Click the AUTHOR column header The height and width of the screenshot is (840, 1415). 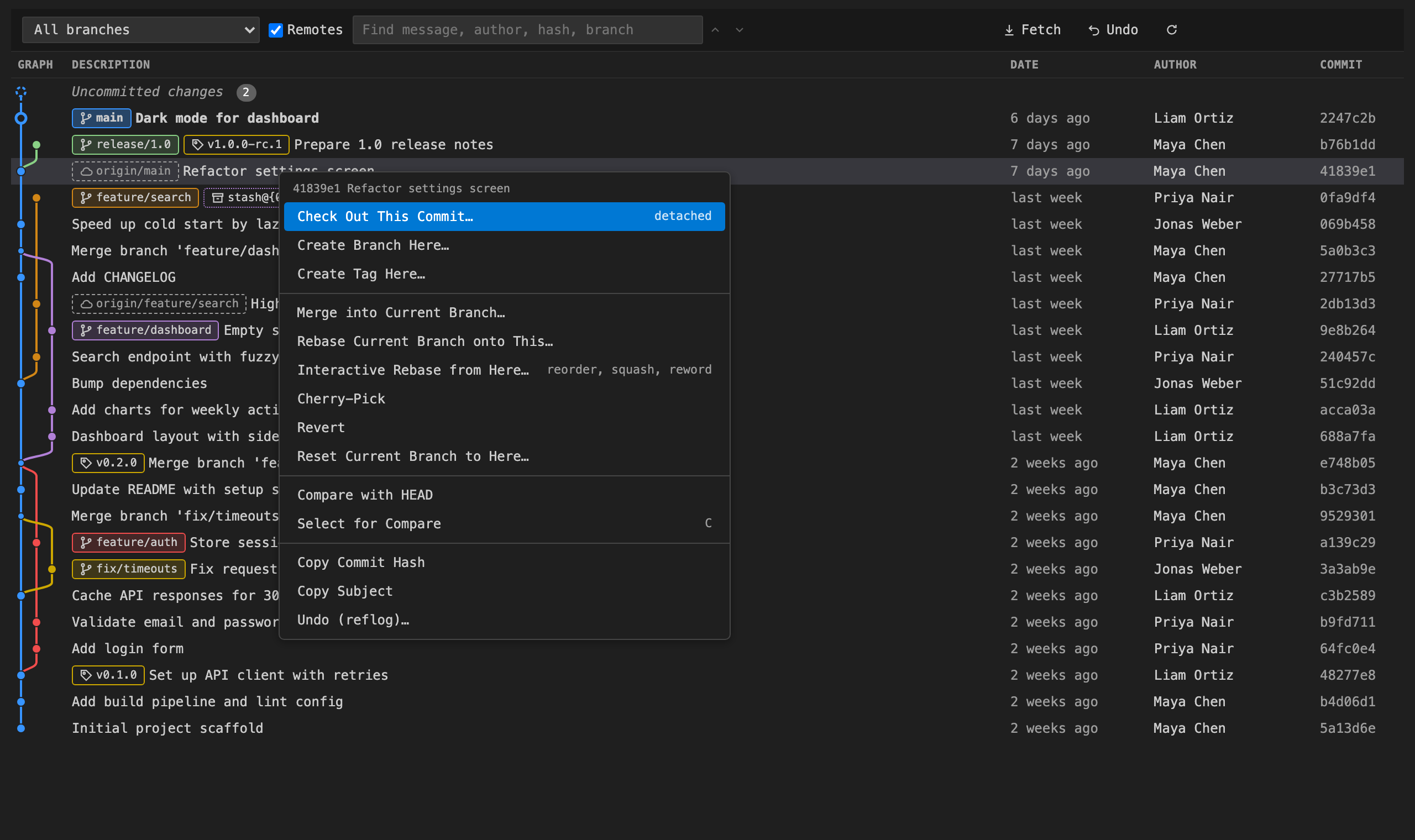pos(1175,65)
